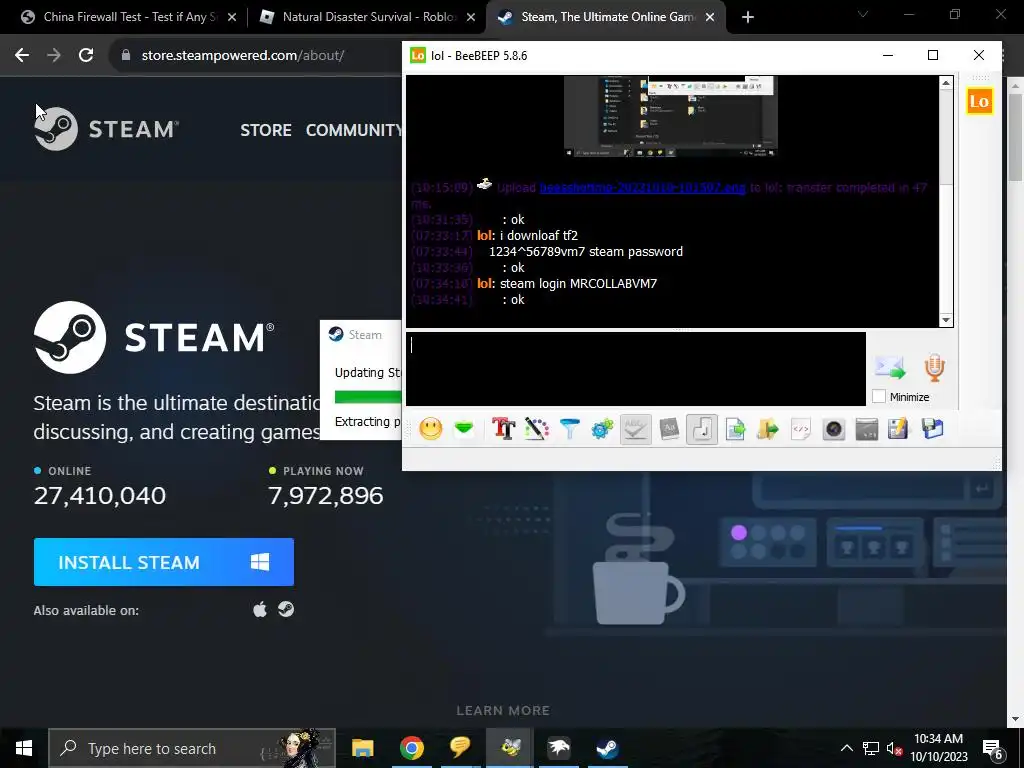The height and width of the screenshot is (768, 1024).
Task: Open Steam from the taskbar
Action: pos(607,748)
